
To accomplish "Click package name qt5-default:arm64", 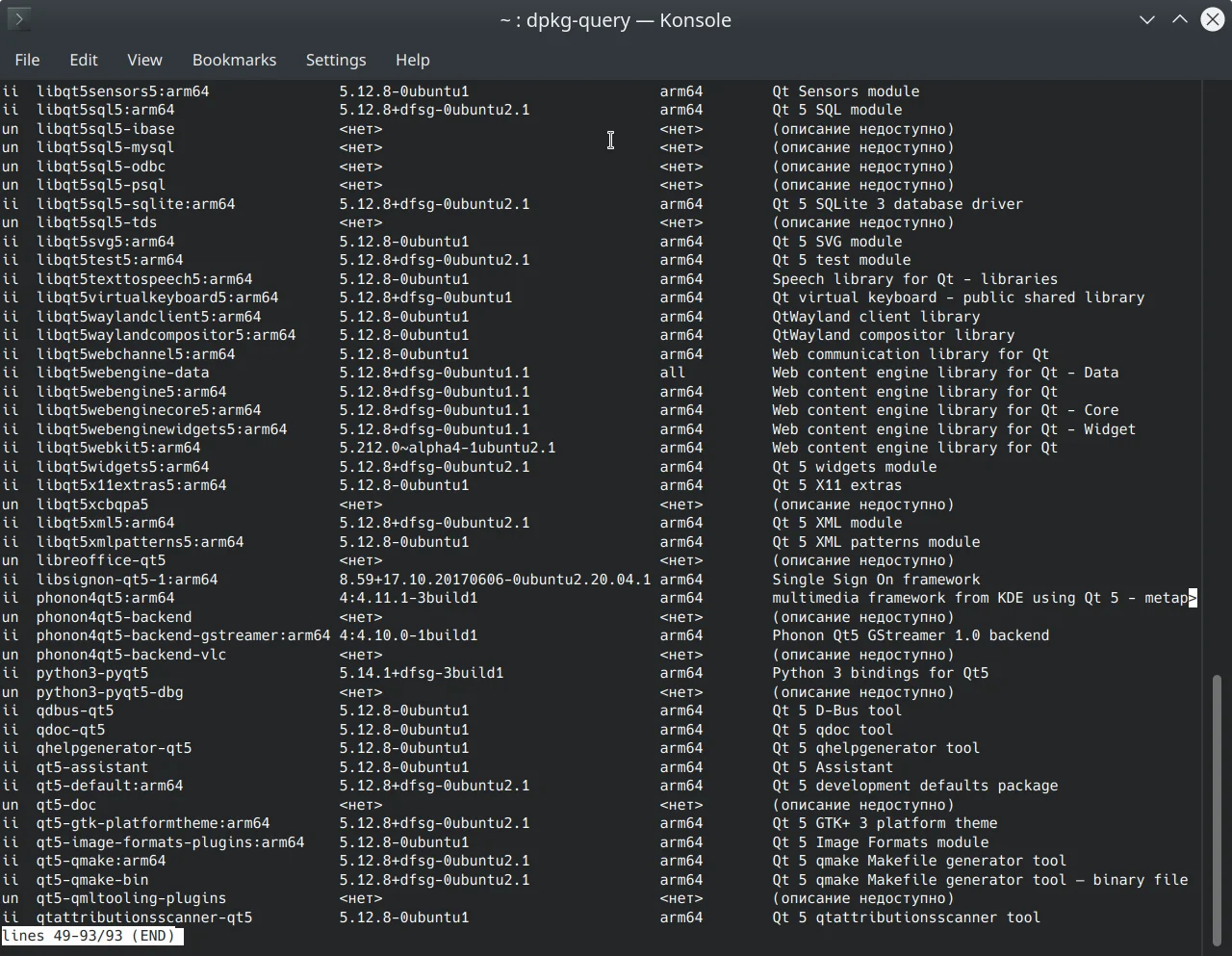I will pyautogui.click(x=110, y=786).
